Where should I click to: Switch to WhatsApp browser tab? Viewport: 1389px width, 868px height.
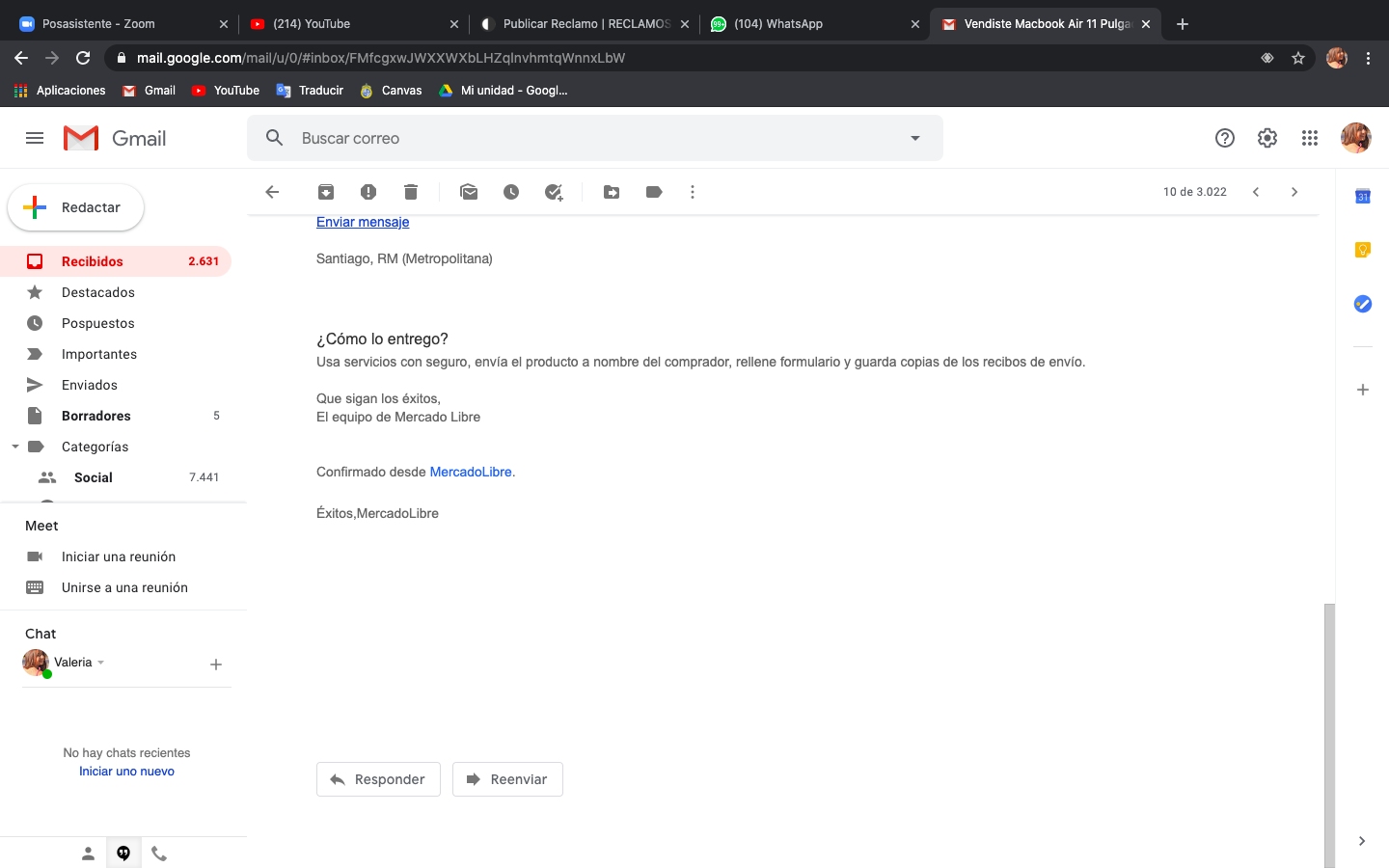click(815, 24)
